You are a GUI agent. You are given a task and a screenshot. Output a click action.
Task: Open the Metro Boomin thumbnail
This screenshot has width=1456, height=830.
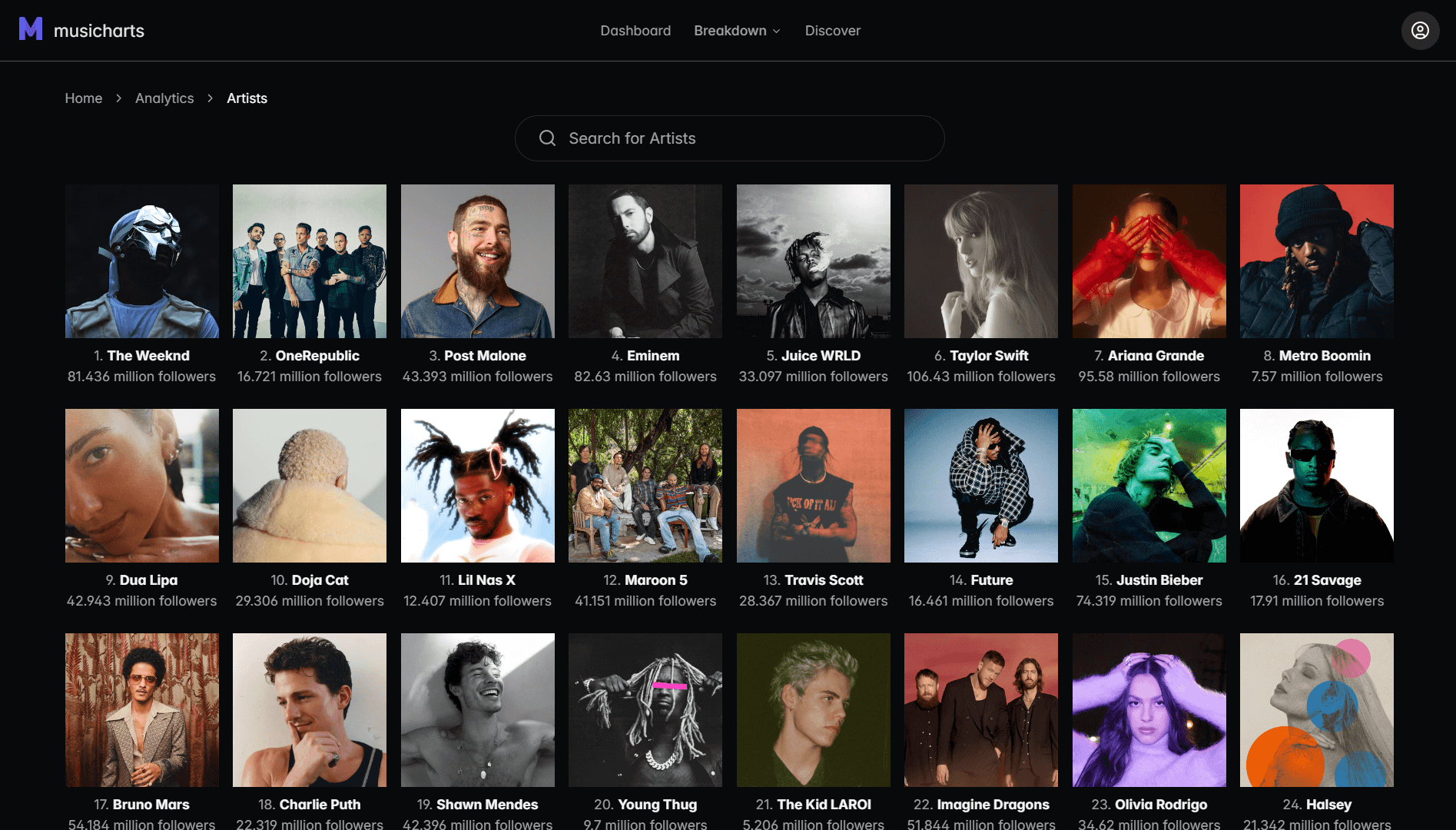click(1317, 261)
